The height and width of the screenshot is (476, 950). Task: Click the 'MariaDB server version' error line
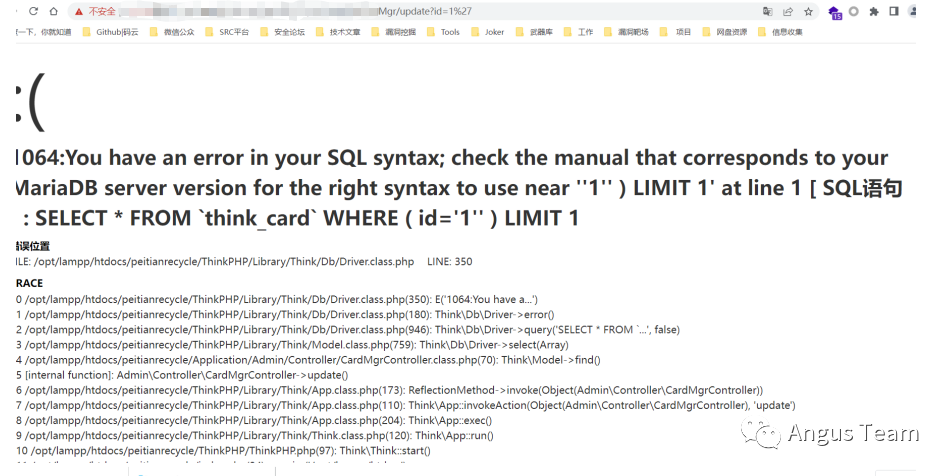point(459,188)
